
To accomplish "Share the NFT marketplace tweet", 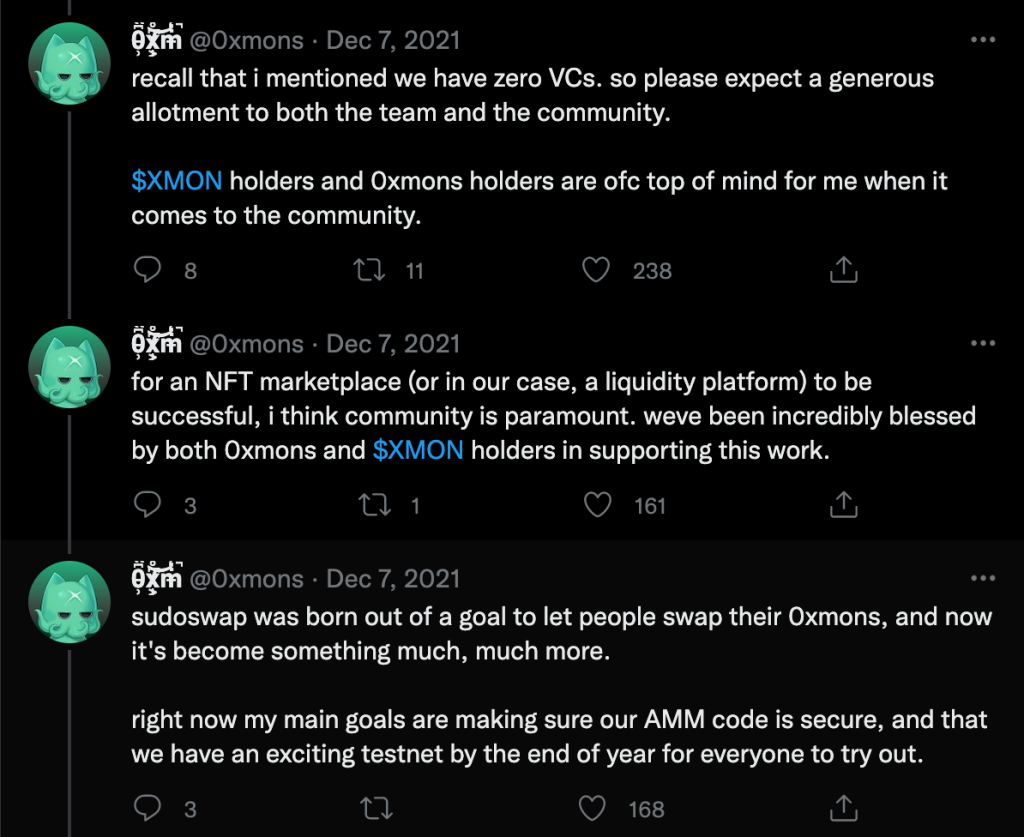I will 844,505.
